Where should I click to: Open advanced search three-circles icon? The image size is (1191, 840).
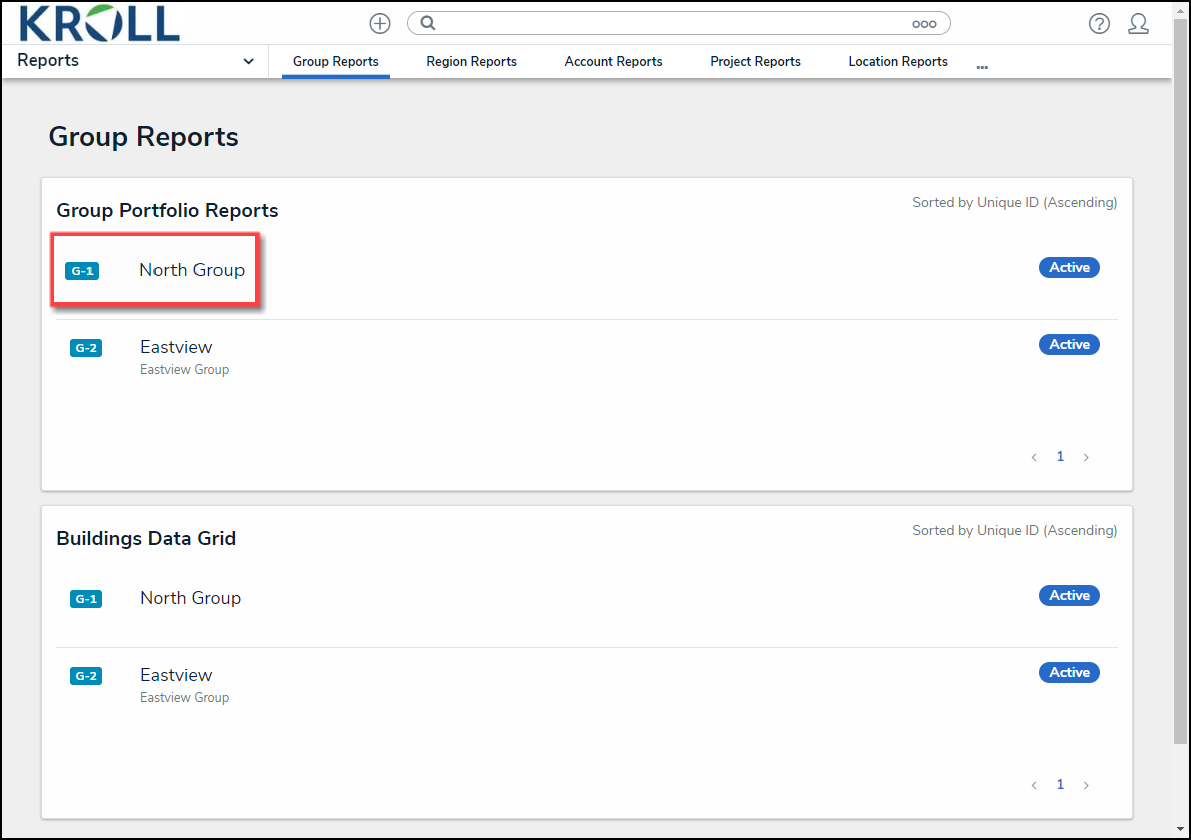pos(924,24)
